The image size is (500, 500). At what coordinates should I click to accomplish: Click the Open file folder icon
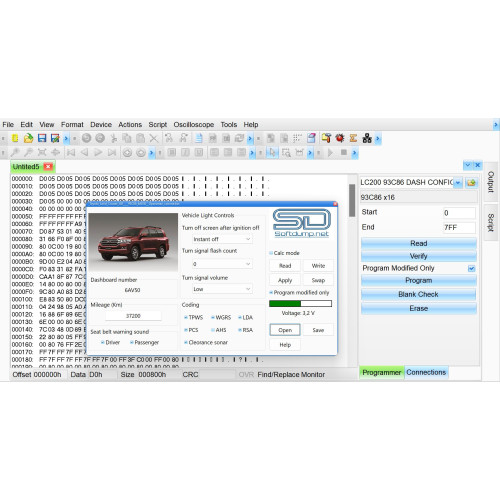[x=28, y=138]
